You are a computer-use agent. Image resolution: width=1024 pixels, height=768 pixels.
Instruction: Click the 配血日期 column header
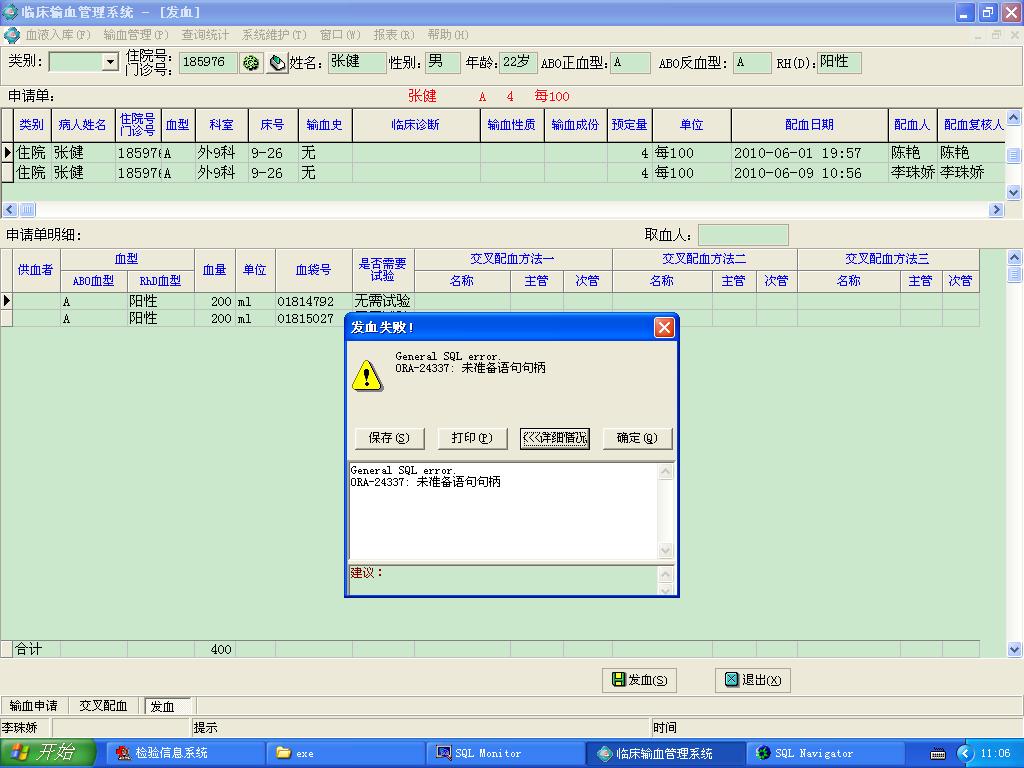(809, 125)
